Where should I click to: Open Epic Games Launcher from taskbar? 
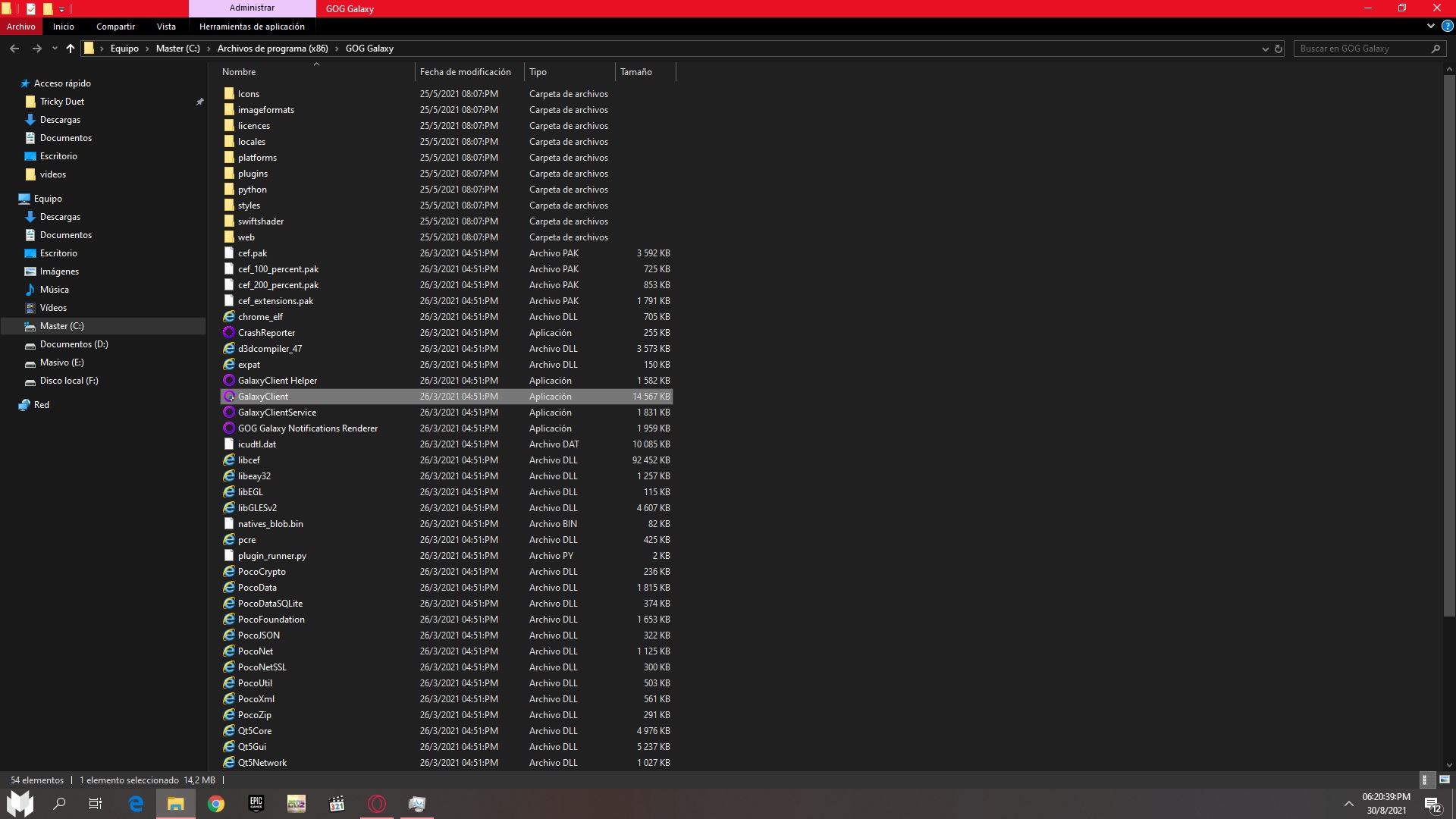coord(256,804)
